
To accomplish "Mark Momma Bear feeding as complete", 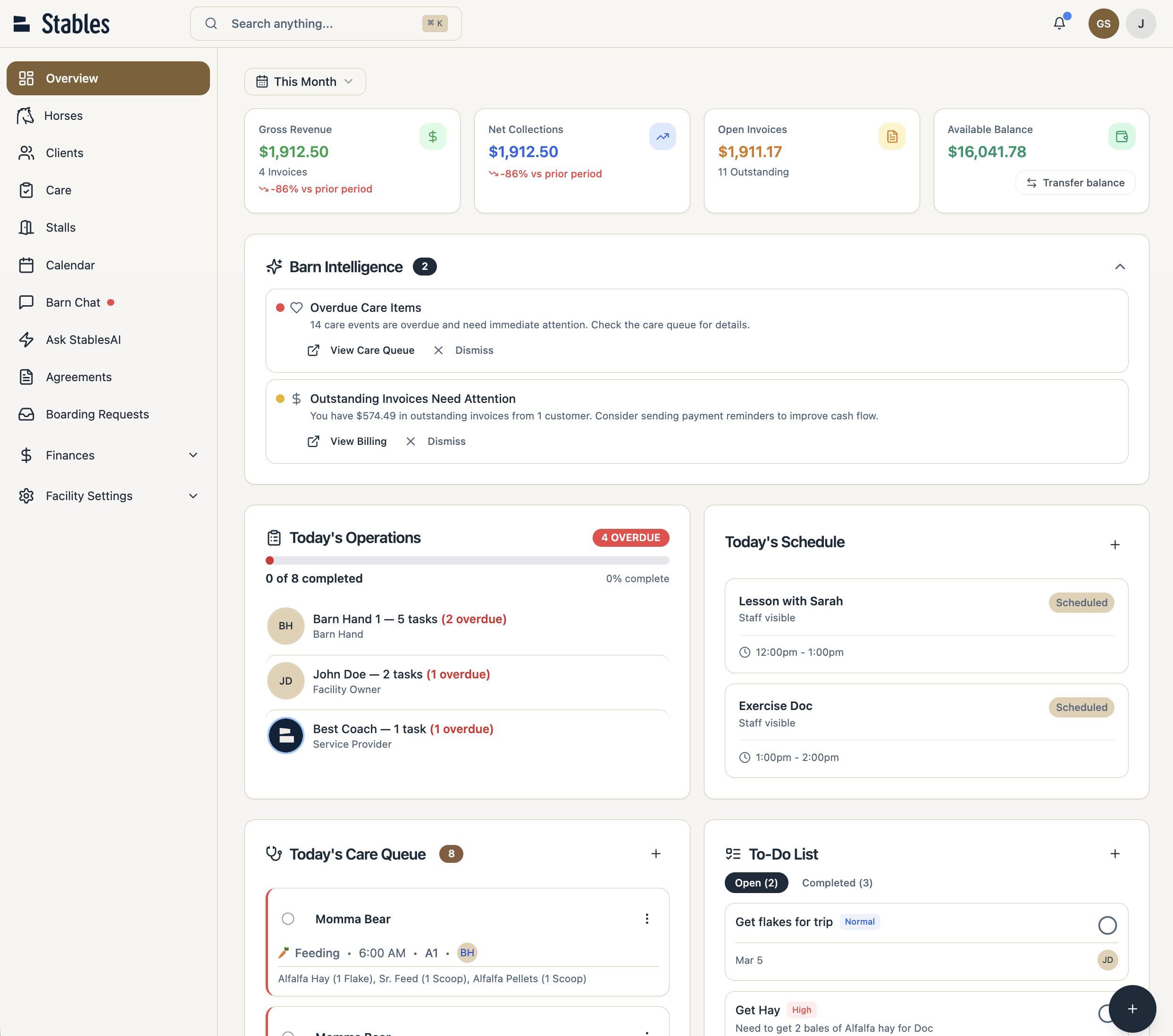I will 287,919.
